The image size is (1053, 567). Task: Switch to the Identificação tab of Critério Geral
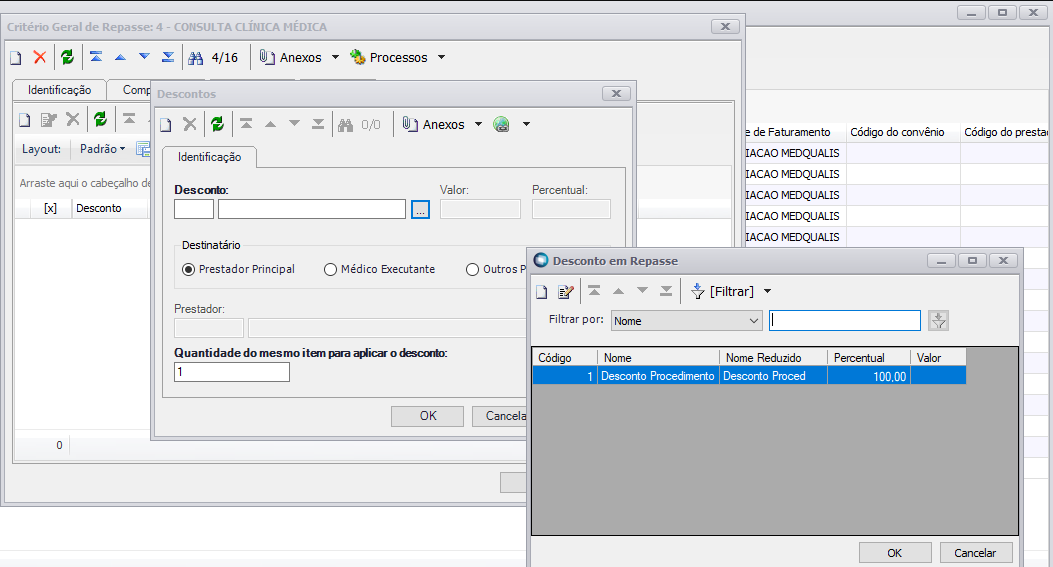coord(60,90)
